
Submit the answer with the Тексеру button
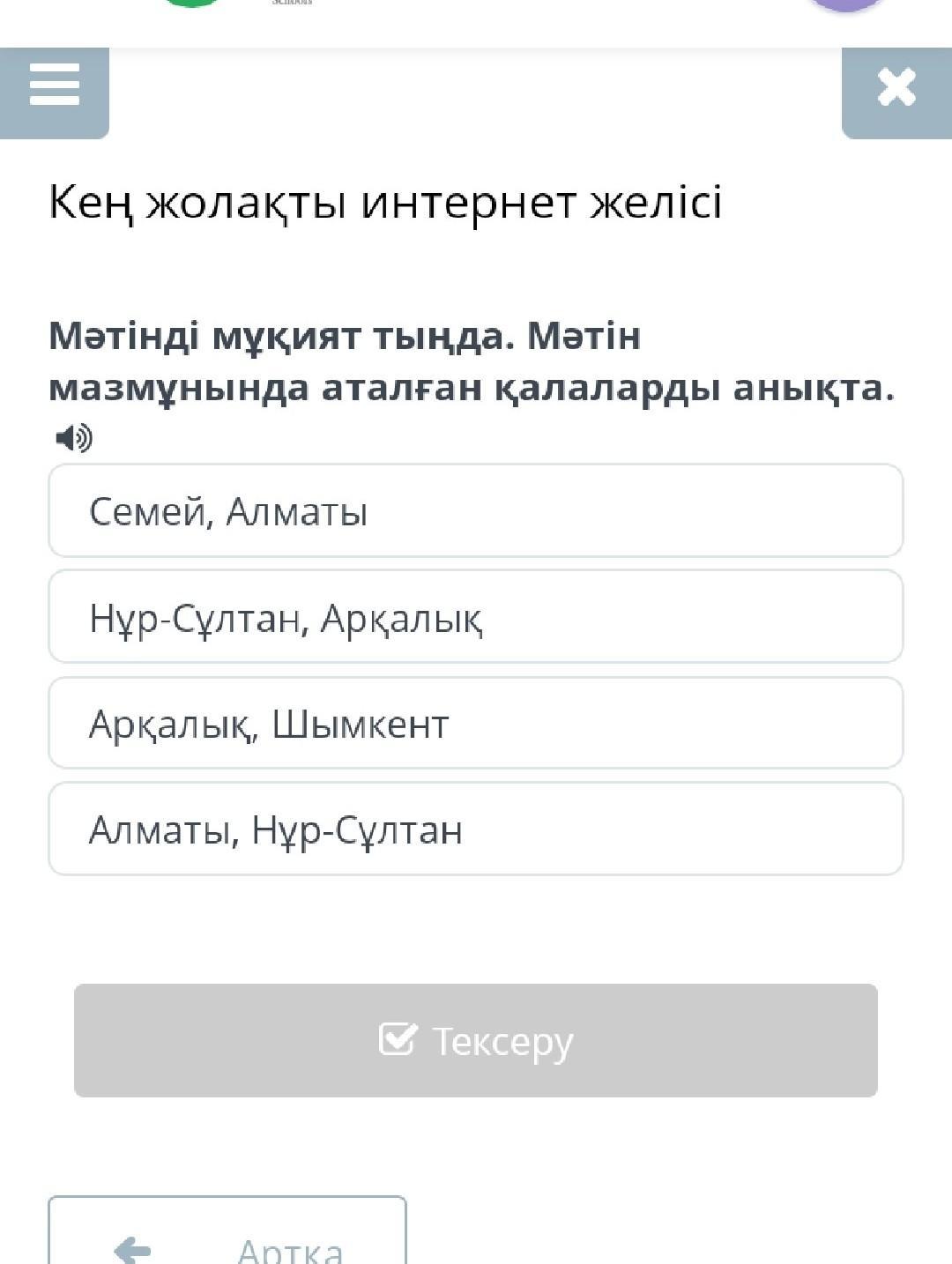pos(476,1041)
